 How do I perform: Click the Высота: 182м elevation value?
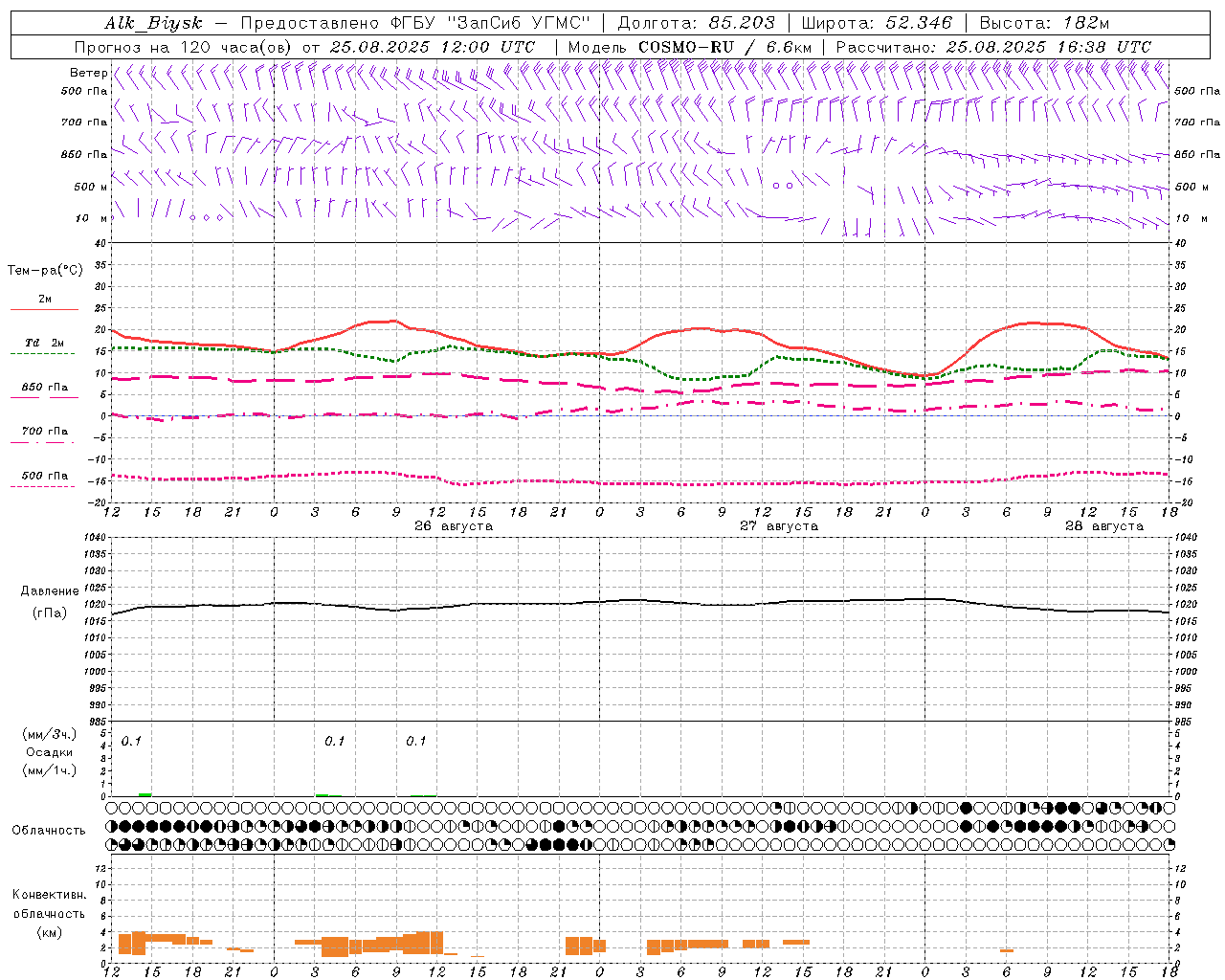click(x=1044, y=23)
